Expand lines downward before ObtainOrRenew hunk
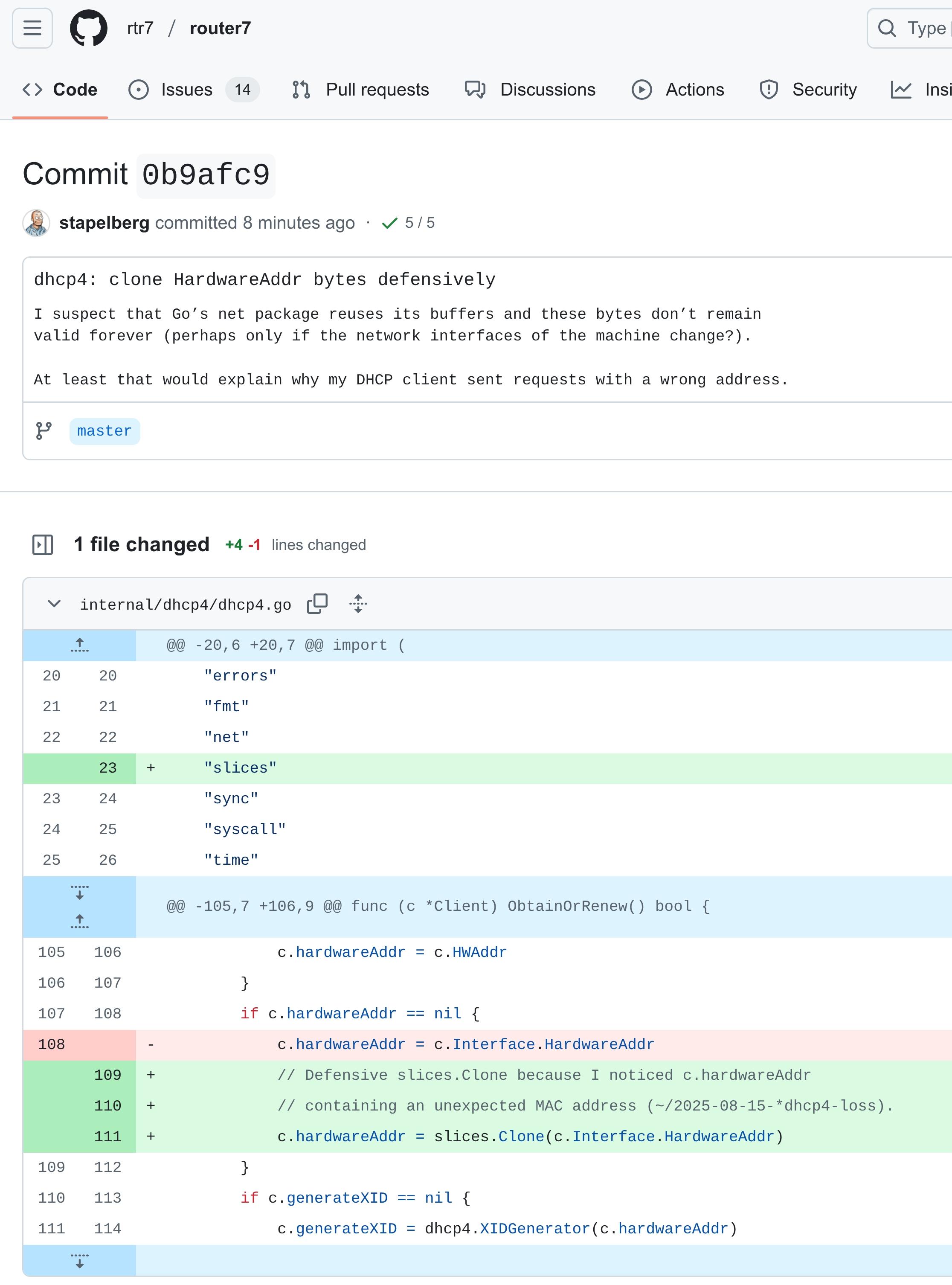Image resolution: width=952 pixels, height=1285 pixels. coord(79,893)
